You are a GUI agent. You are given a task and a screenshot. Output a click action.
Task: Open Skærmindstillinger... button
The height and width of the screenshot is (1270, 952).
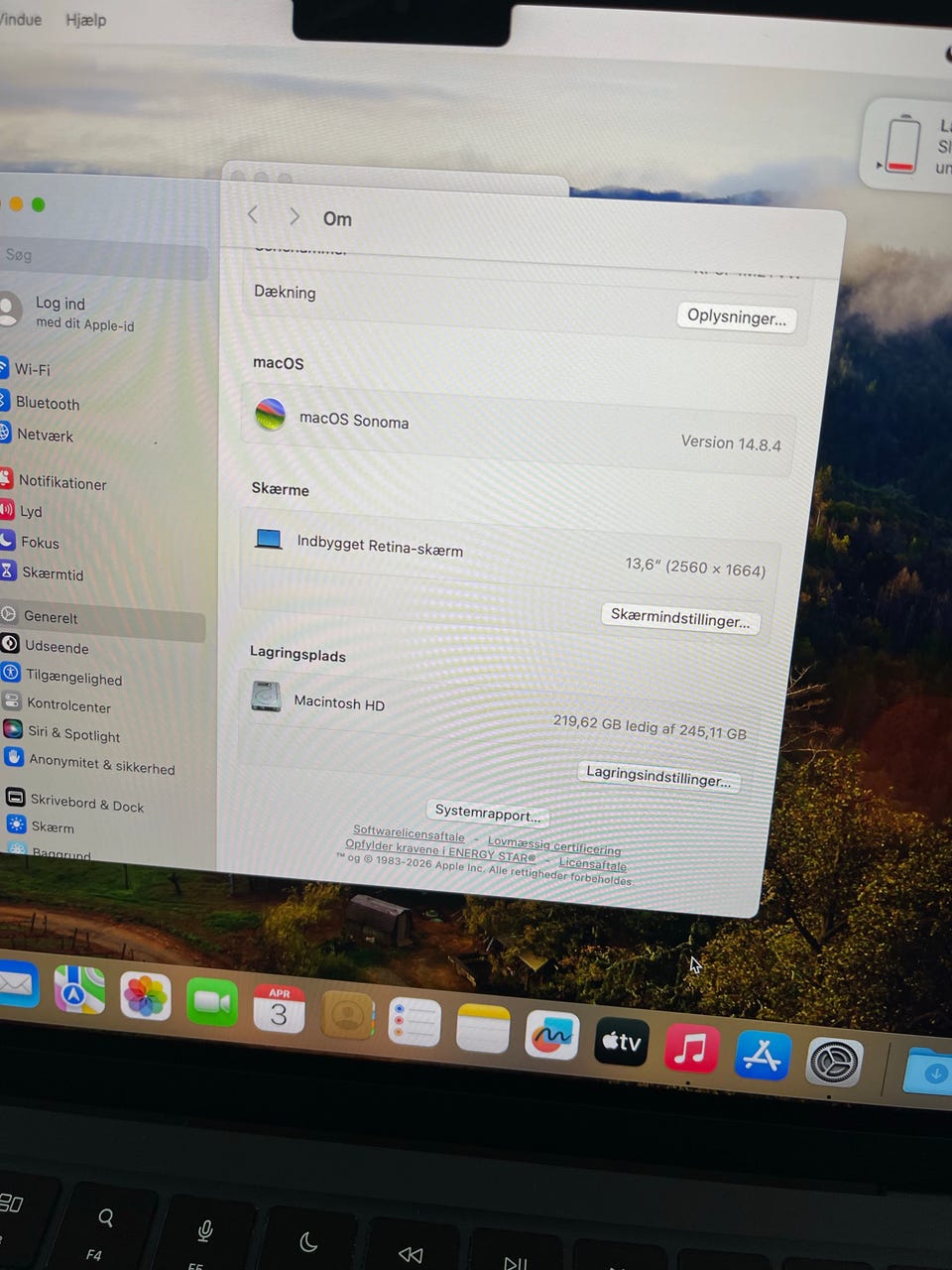(x=680, y=617)
